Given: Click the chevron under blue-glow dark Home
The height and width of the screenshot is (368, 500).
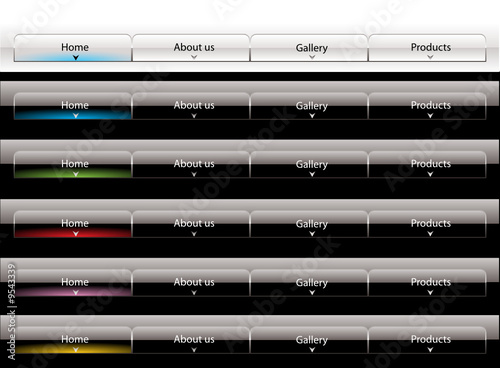Looking at the screenshot, I should point(76,116).
